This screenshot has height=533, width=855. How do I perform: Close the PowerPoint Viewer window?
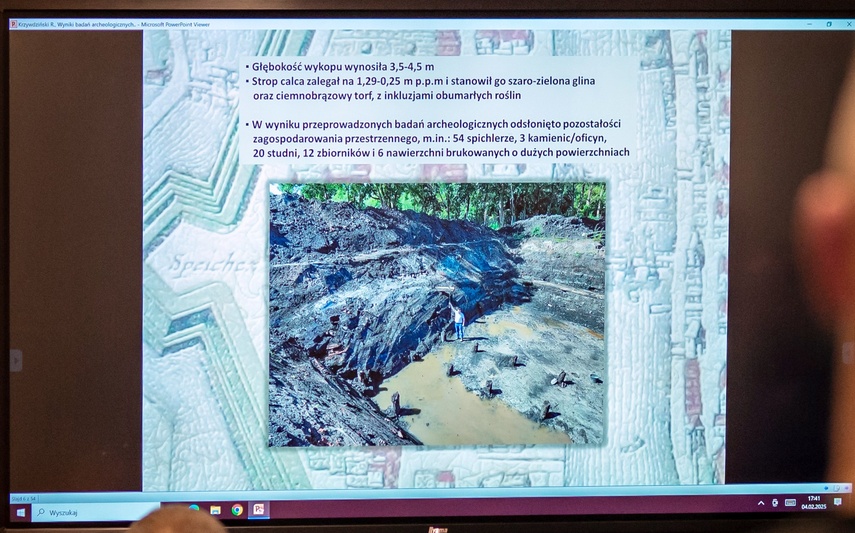click(x=849, y=24)
